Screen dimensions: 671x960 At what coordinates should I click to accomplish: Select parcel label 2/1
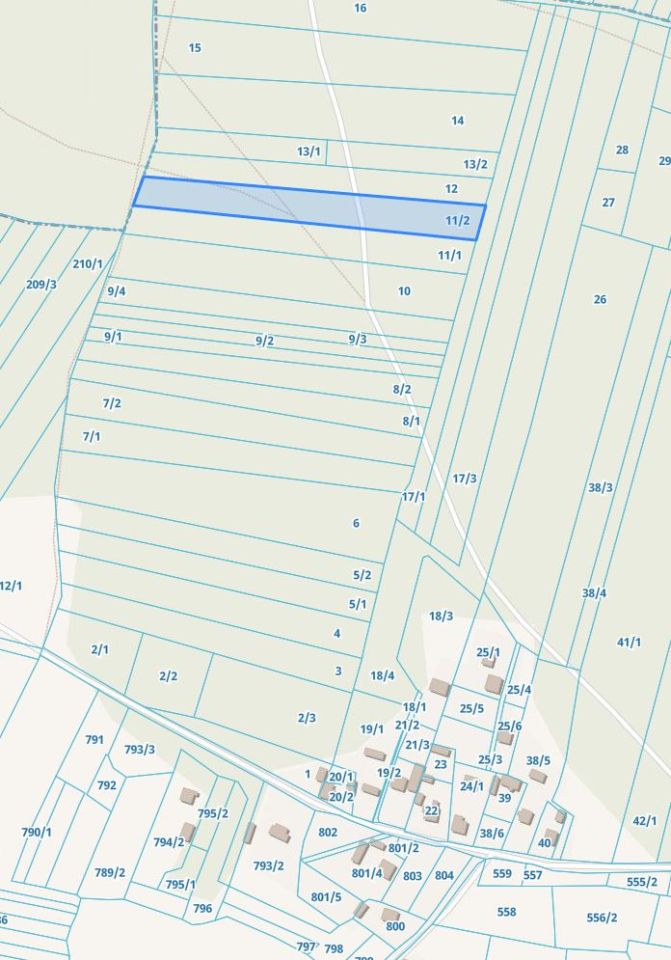100,650
